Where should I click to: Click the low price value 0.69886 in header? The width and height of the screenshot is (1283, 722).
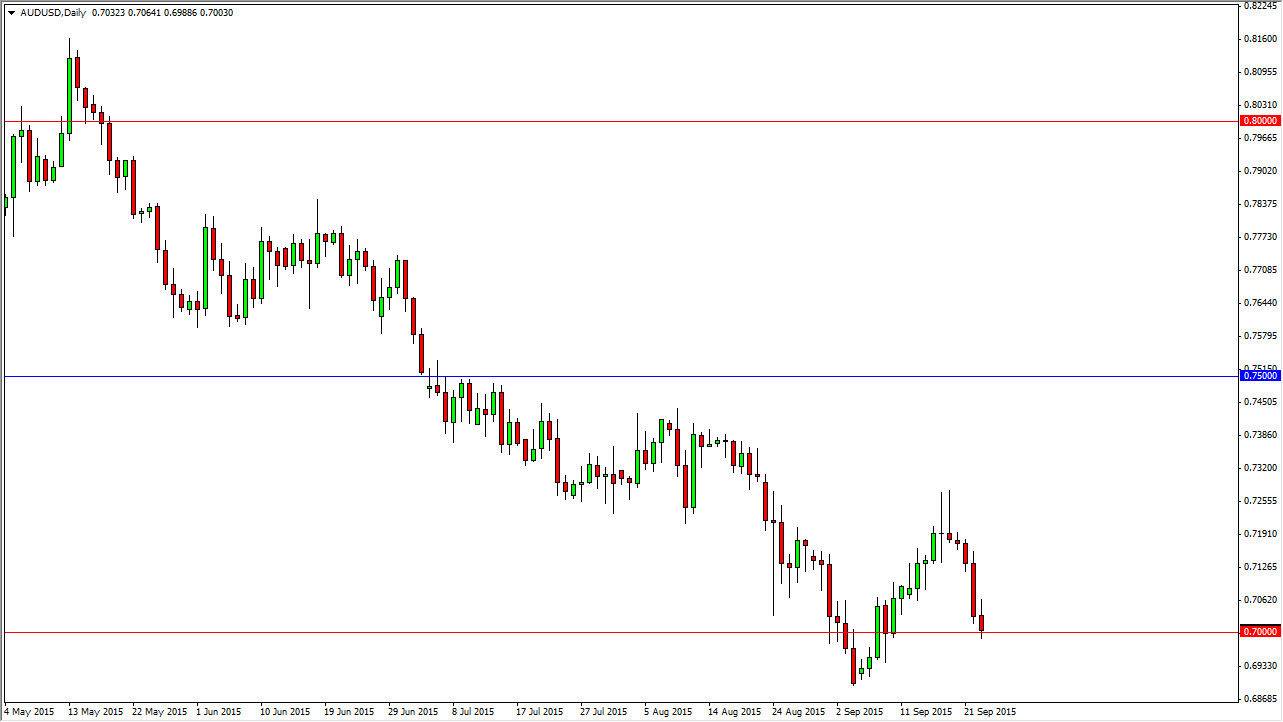pos(180,15)
